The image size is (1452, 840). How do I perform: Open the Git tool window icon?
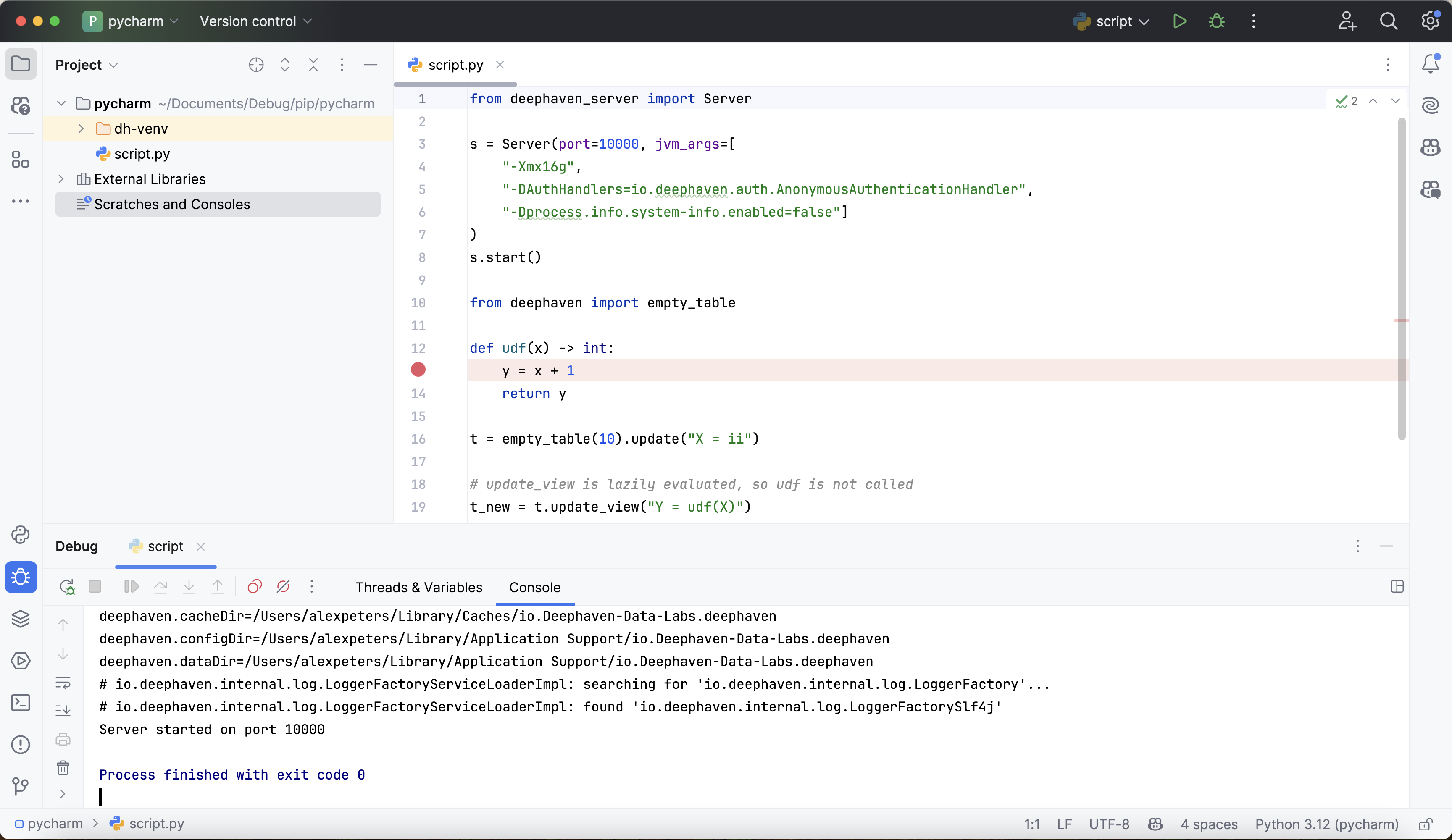pos(21,786)
